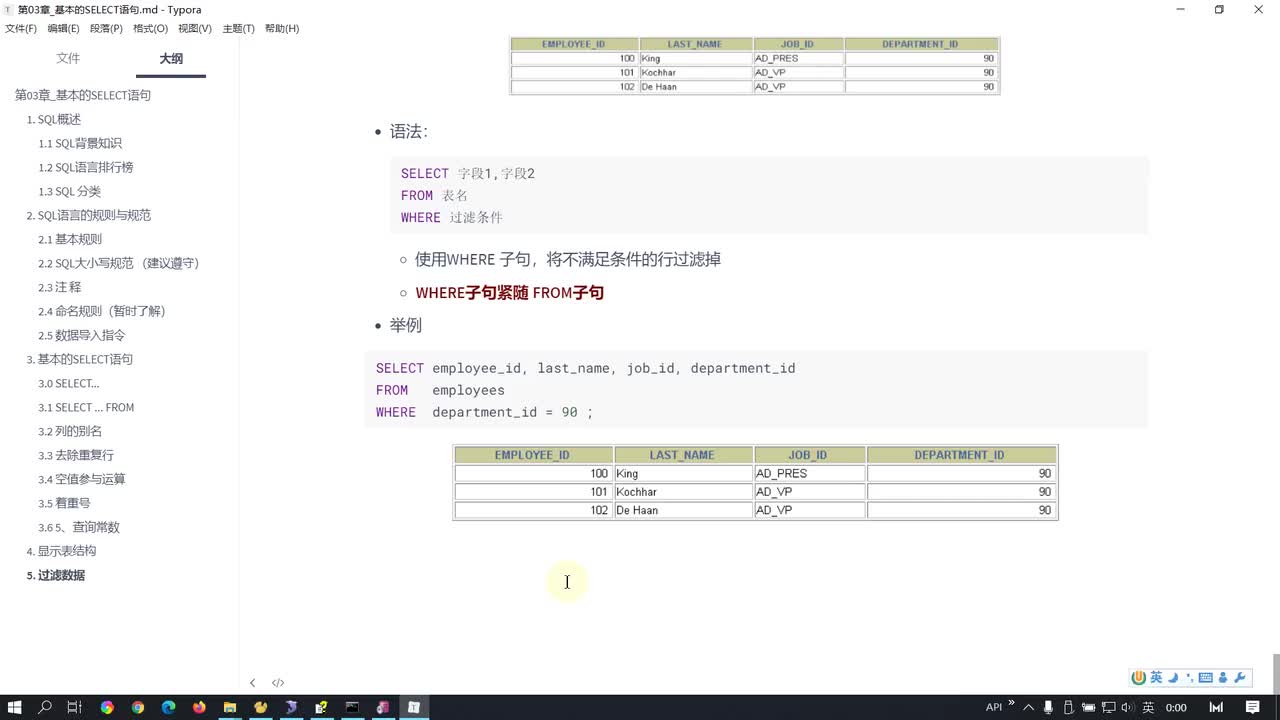Open the 主题(T) menu
This screenshot has height=720, width=1280.
tap(238, 28)
